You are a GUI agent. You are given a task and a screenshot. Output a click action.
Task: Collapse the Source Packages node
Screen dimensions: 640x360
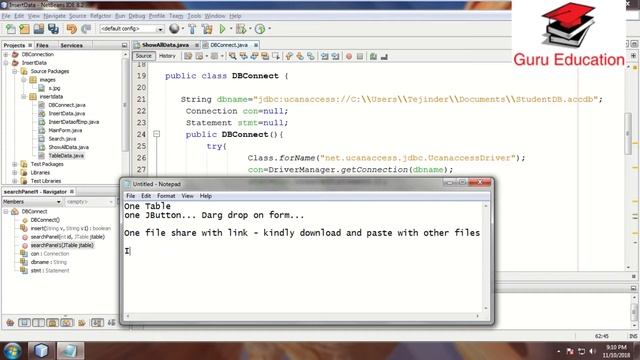pos(15,71)
